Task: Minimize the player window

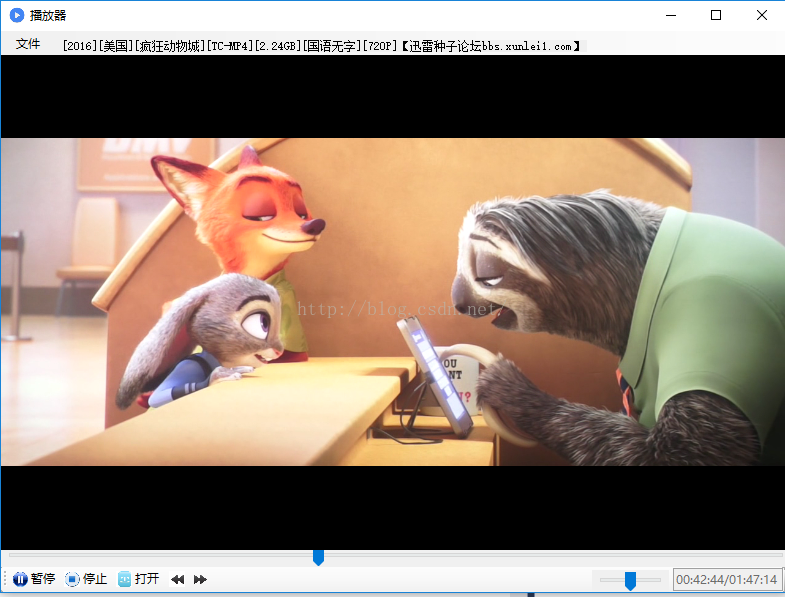Action: pos(671,15)
